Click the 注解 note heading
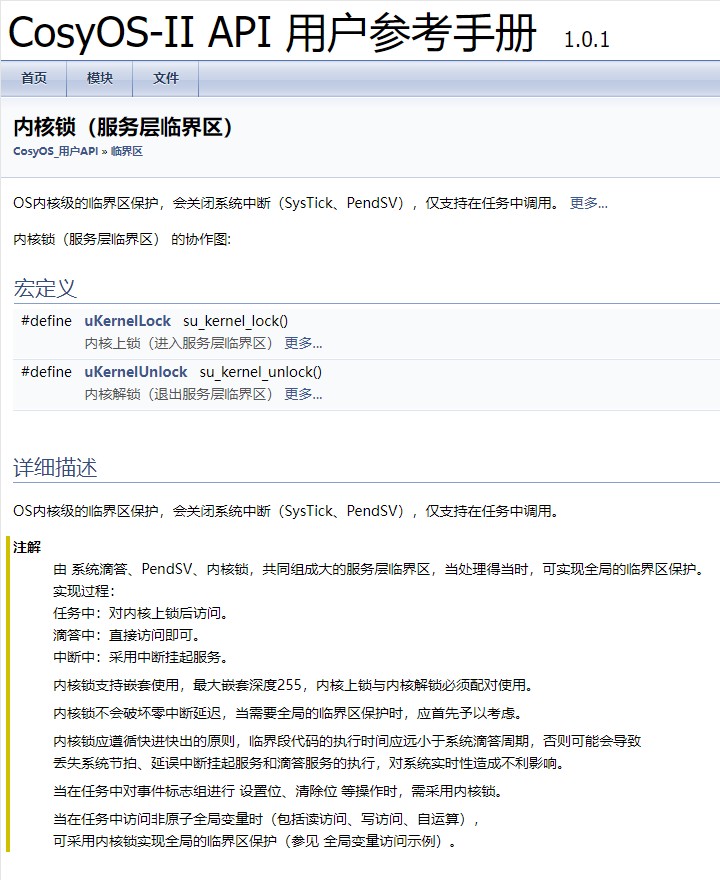 (27, 547)
